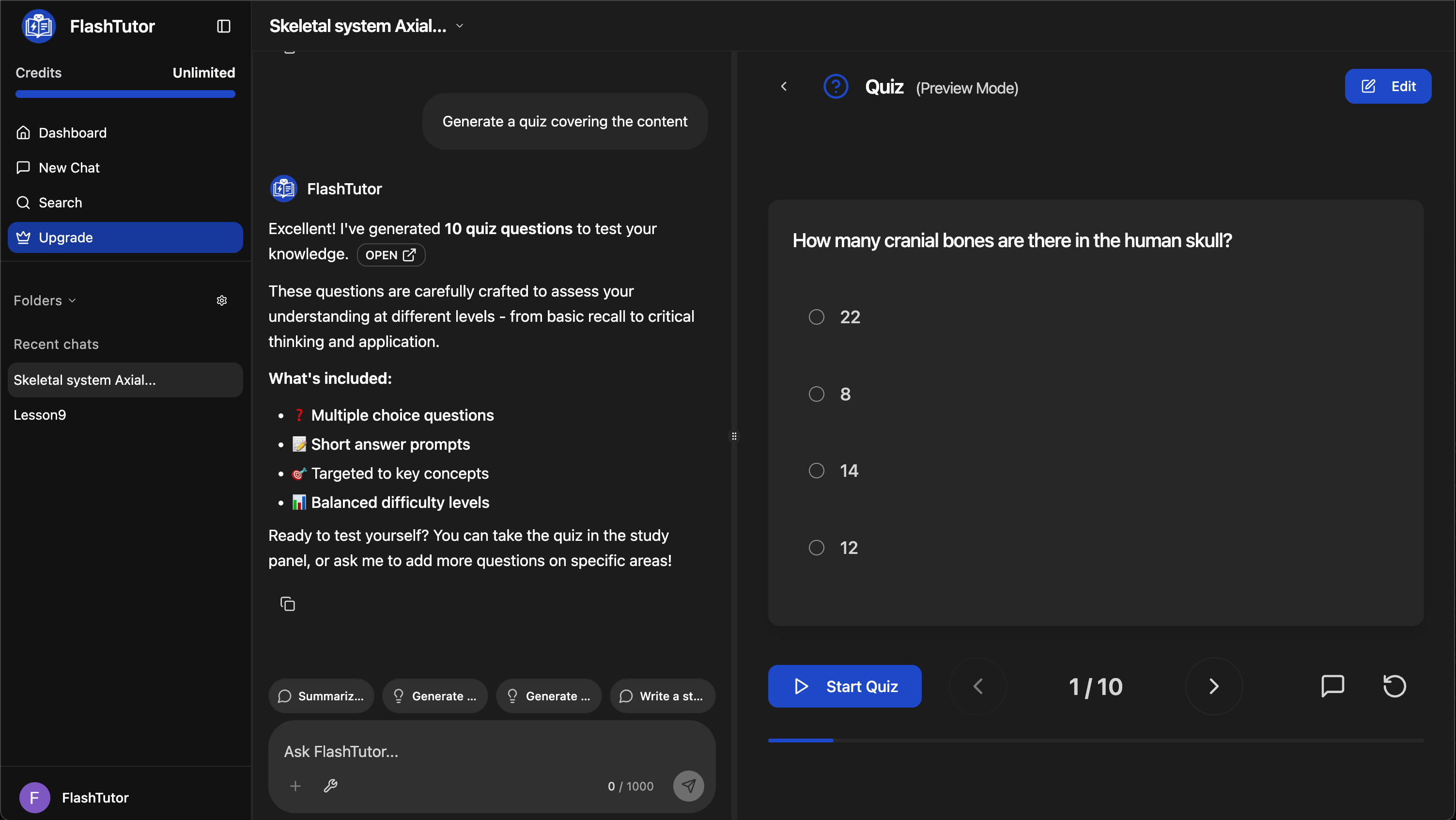Collapse the sidebar panel icon
Viewport: 1456px width, 820px height.
(x=223, y=26)
